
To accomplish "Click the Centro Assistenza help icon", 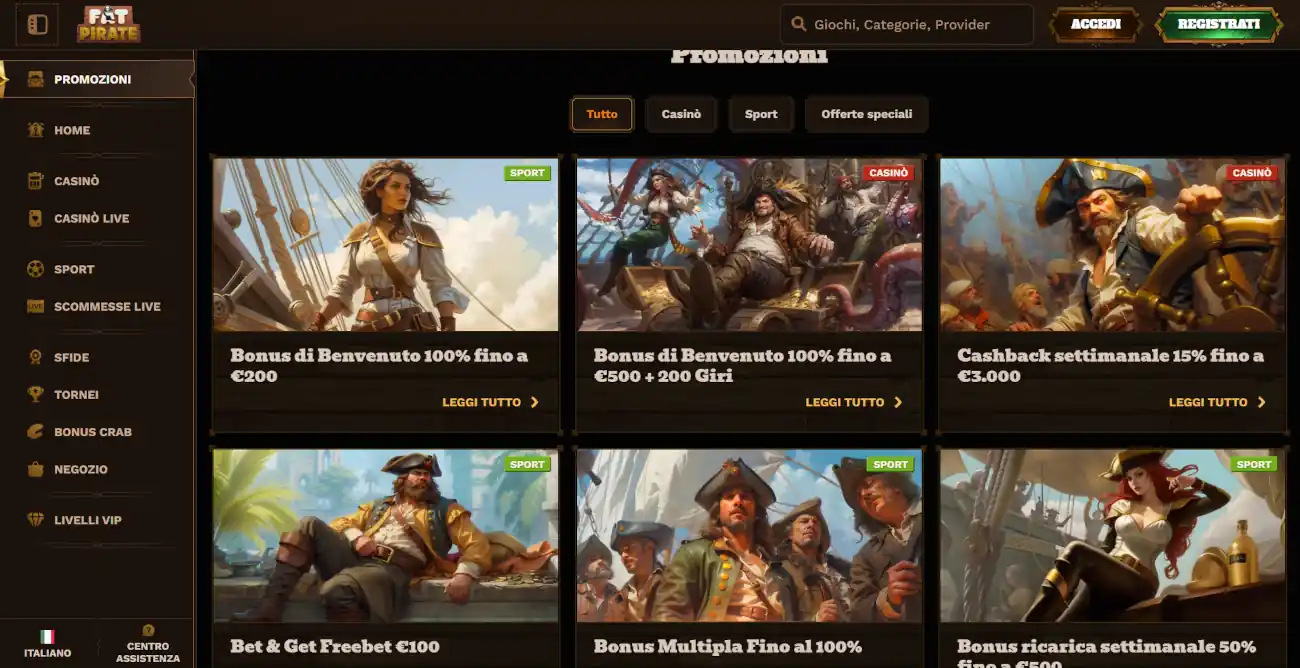I will click(148, 630).
